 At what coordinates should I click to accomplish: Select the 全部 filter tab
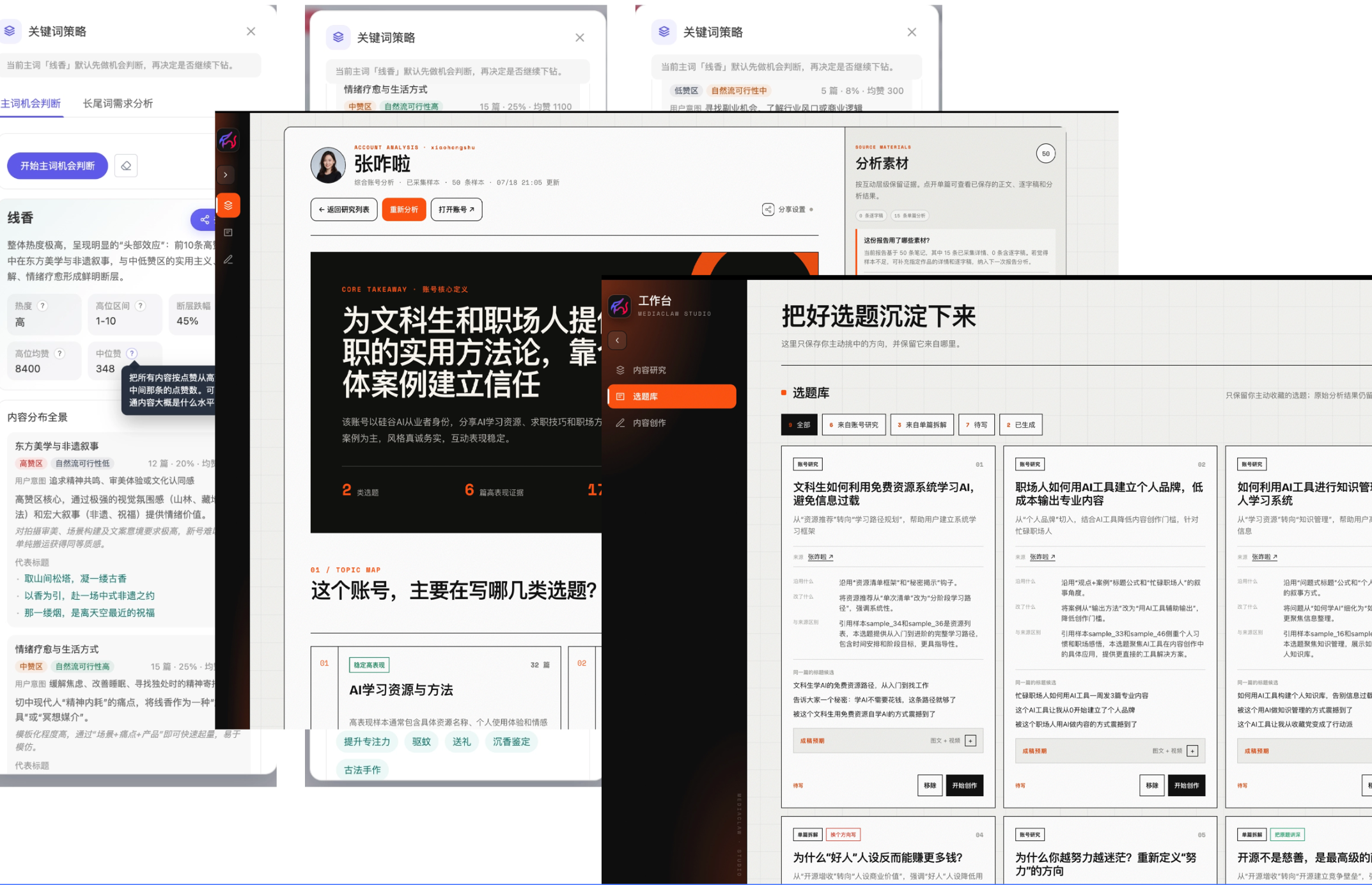tap(799, 425)
